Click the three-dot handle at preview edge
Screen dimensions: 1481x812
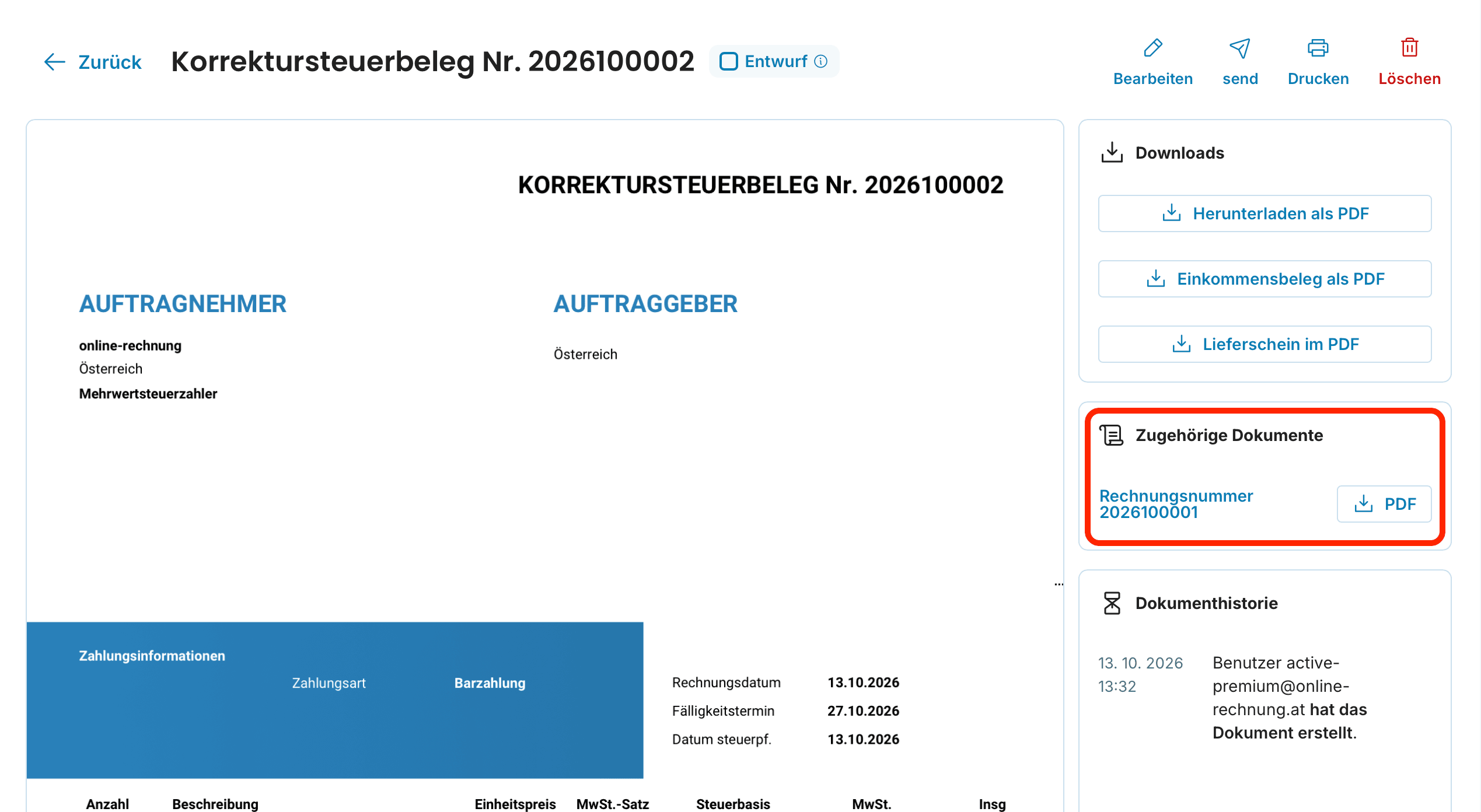coord(1059,584)
